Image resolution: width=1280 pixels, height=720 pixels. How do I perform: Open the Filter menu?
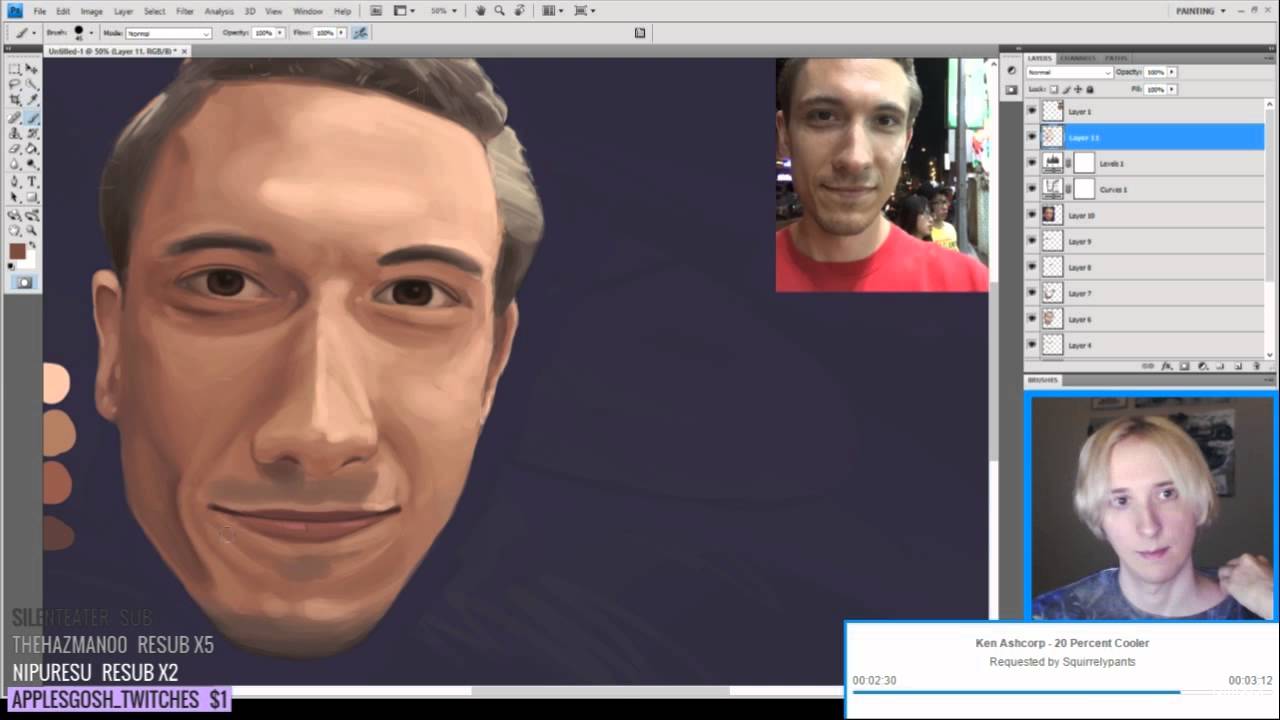tap(185, 11)
